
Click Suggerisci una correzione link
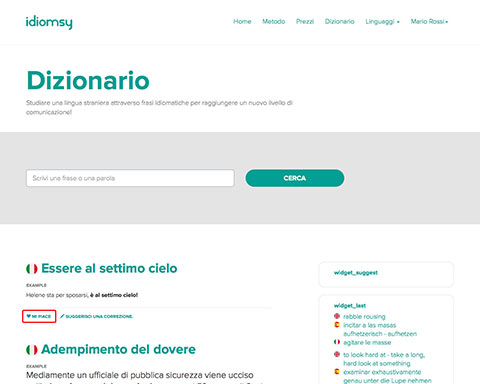coord(96,316)
